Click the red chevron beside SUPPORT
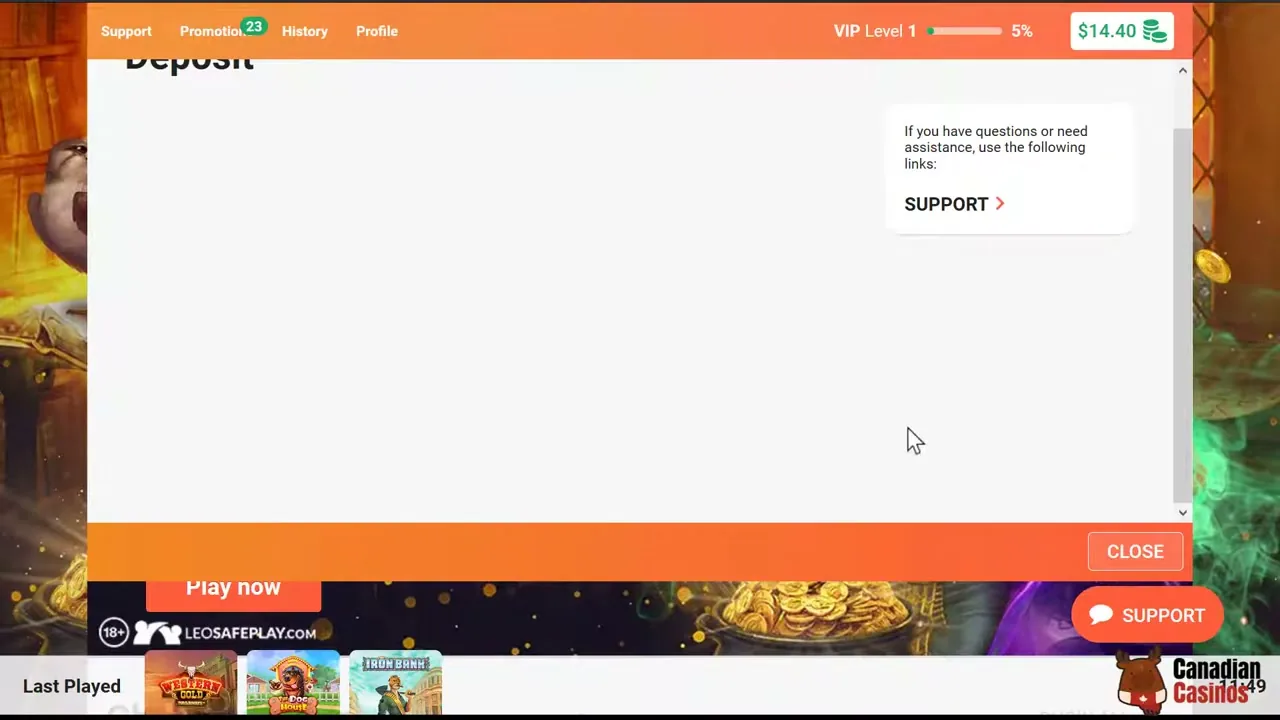The width and height of the screenshot is (1280, 720). click(999, 204)
